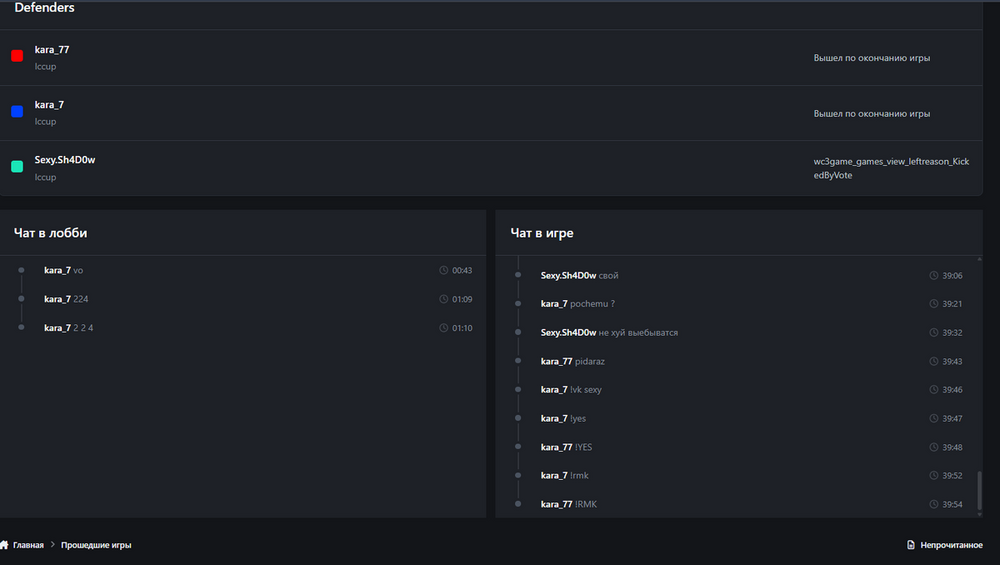Click the blue color square for kara_7

point(17,111)
